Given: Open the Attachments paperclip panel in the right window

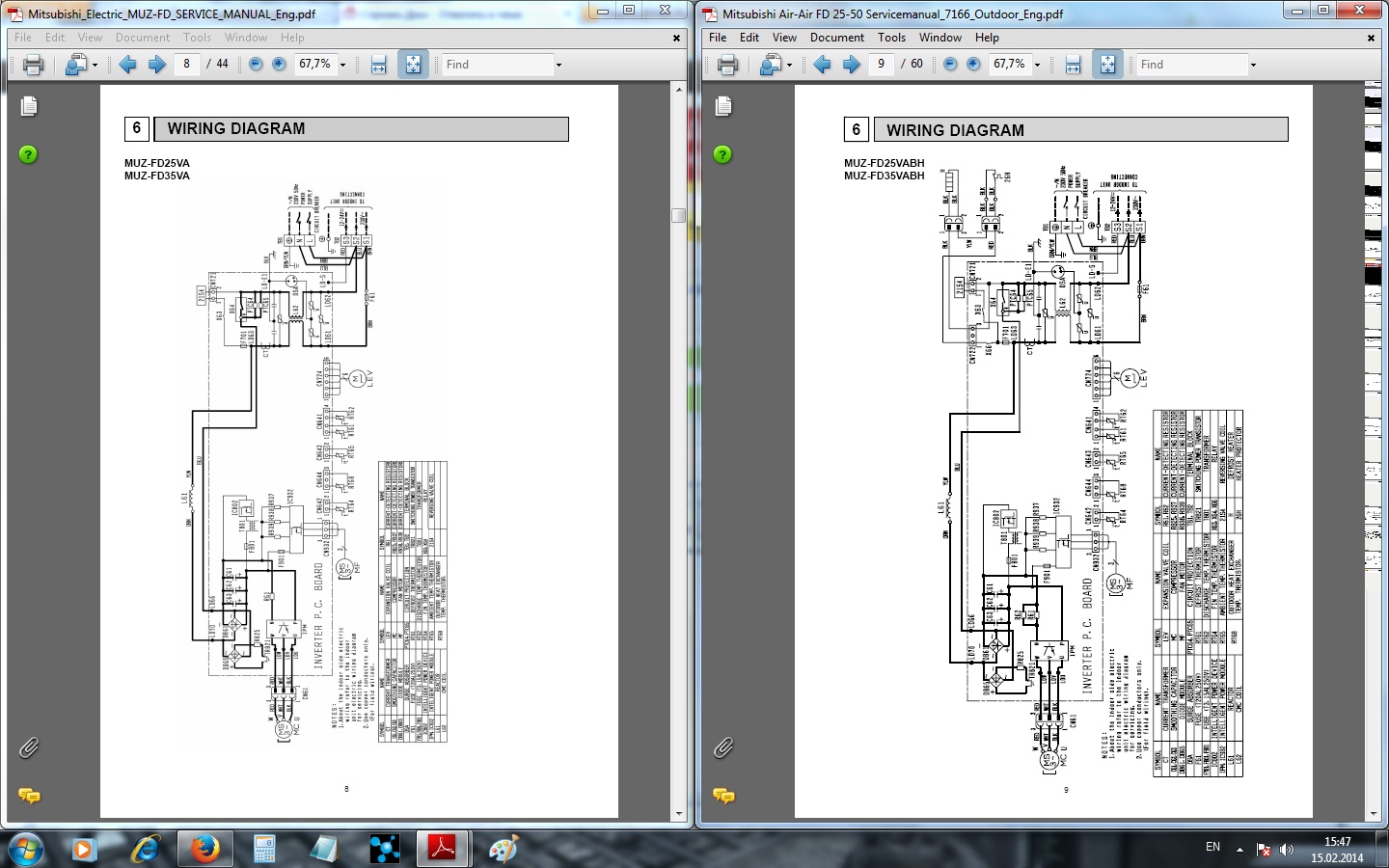Looking at the screenshot, I should point(723,747).
